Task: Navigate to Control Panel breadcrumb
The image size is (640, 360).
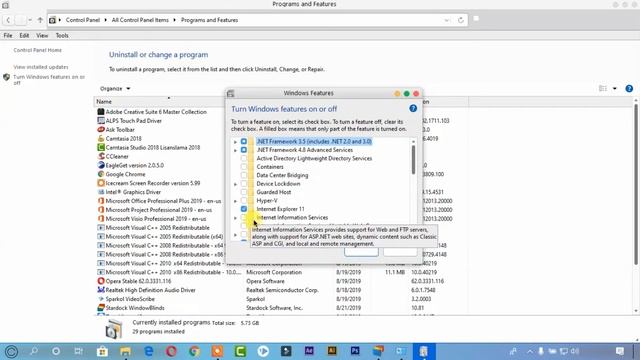Action: [83, 20]
